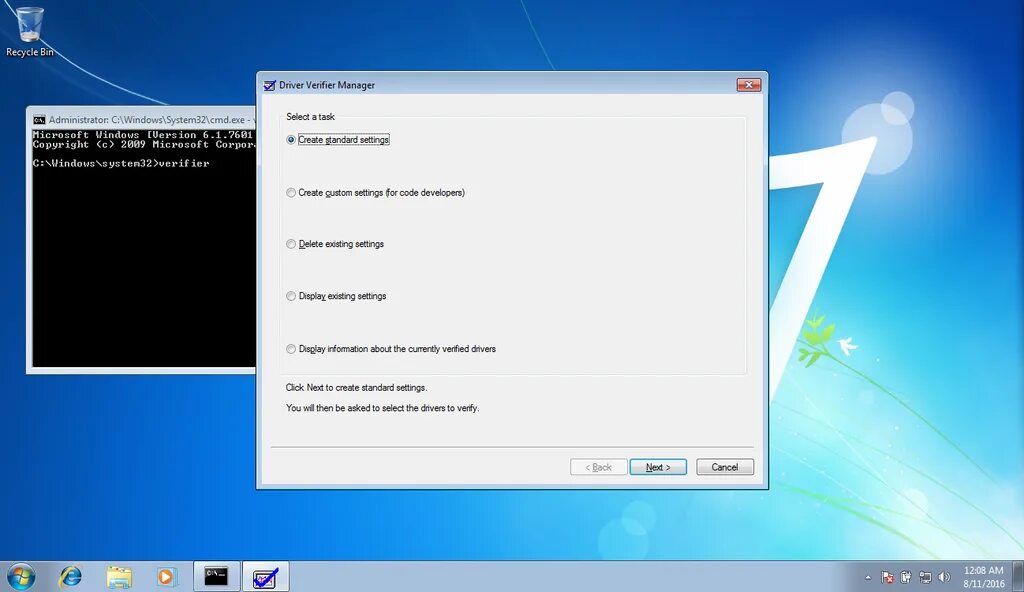1024x592 pixels.
Task: Open Action Center flag tray icon
Action: 888,577
